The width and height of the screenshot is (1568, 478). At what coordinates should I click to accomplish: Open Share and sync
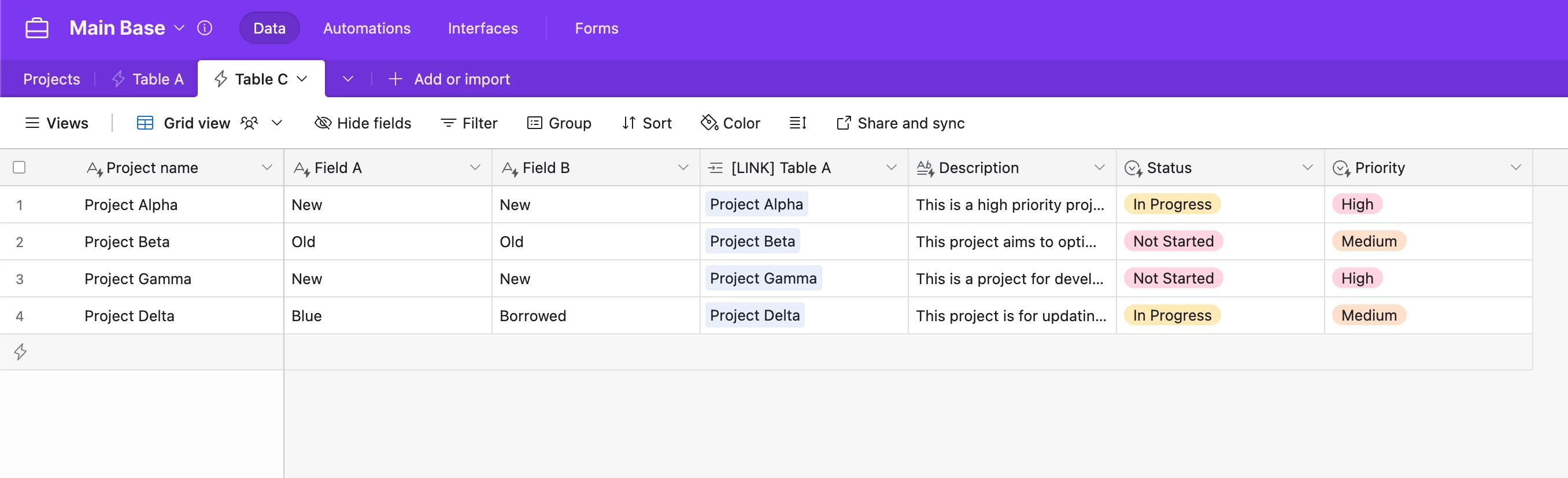900,123
